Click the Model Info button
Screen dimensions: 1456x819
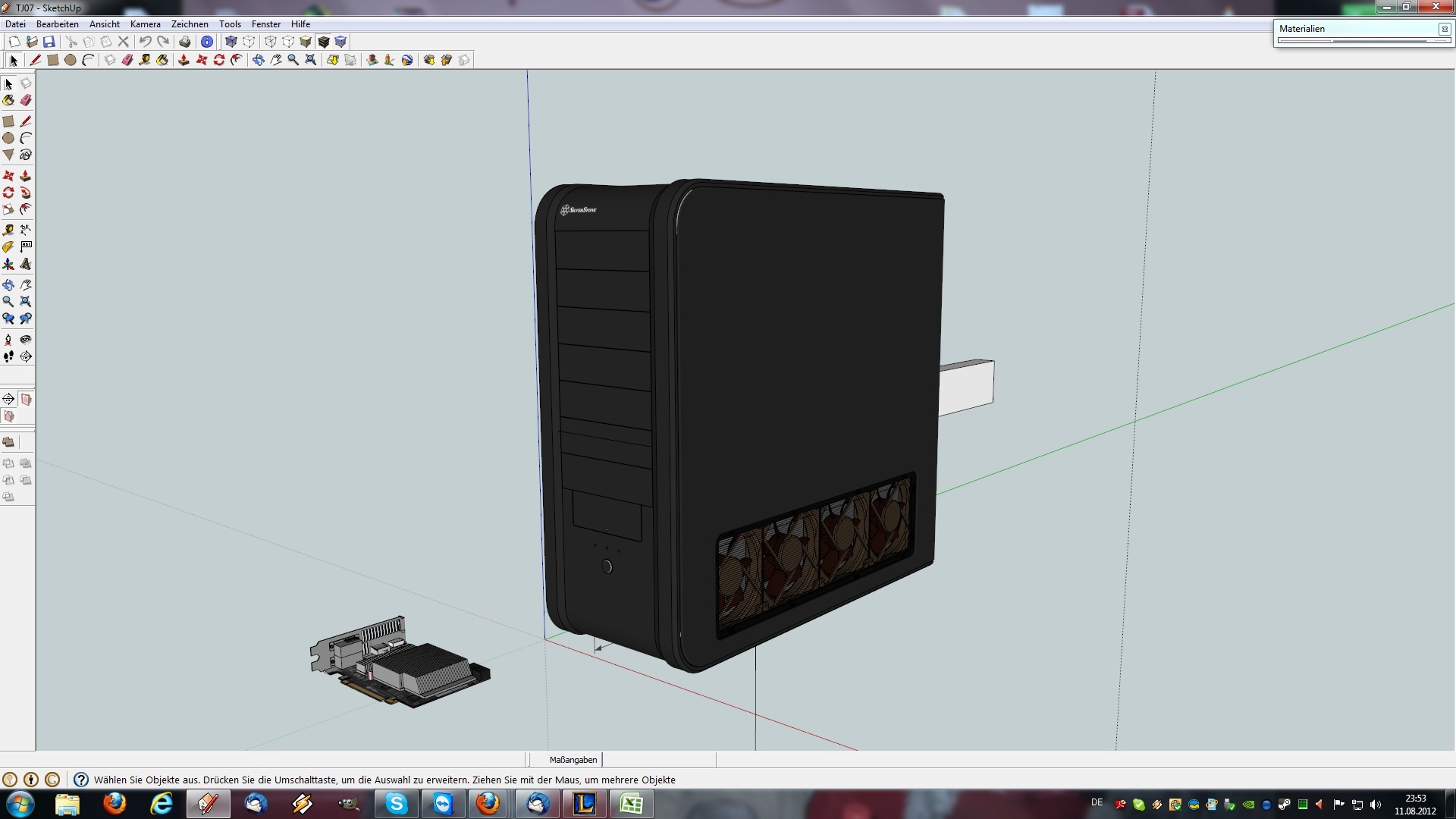(x=206, y=42)
